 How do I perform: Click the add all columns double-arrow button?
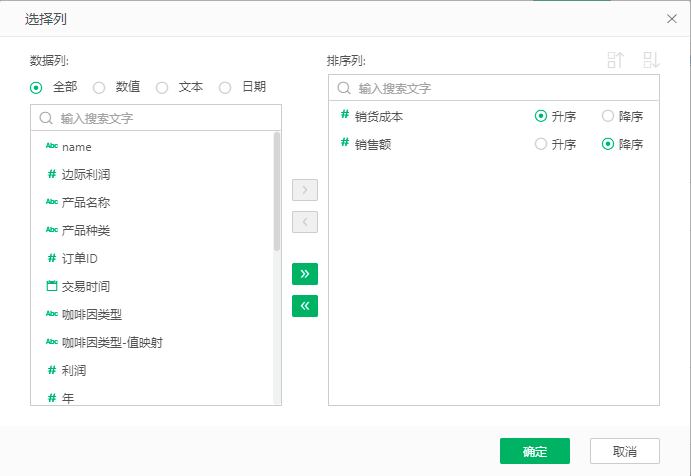pos(304,273)
